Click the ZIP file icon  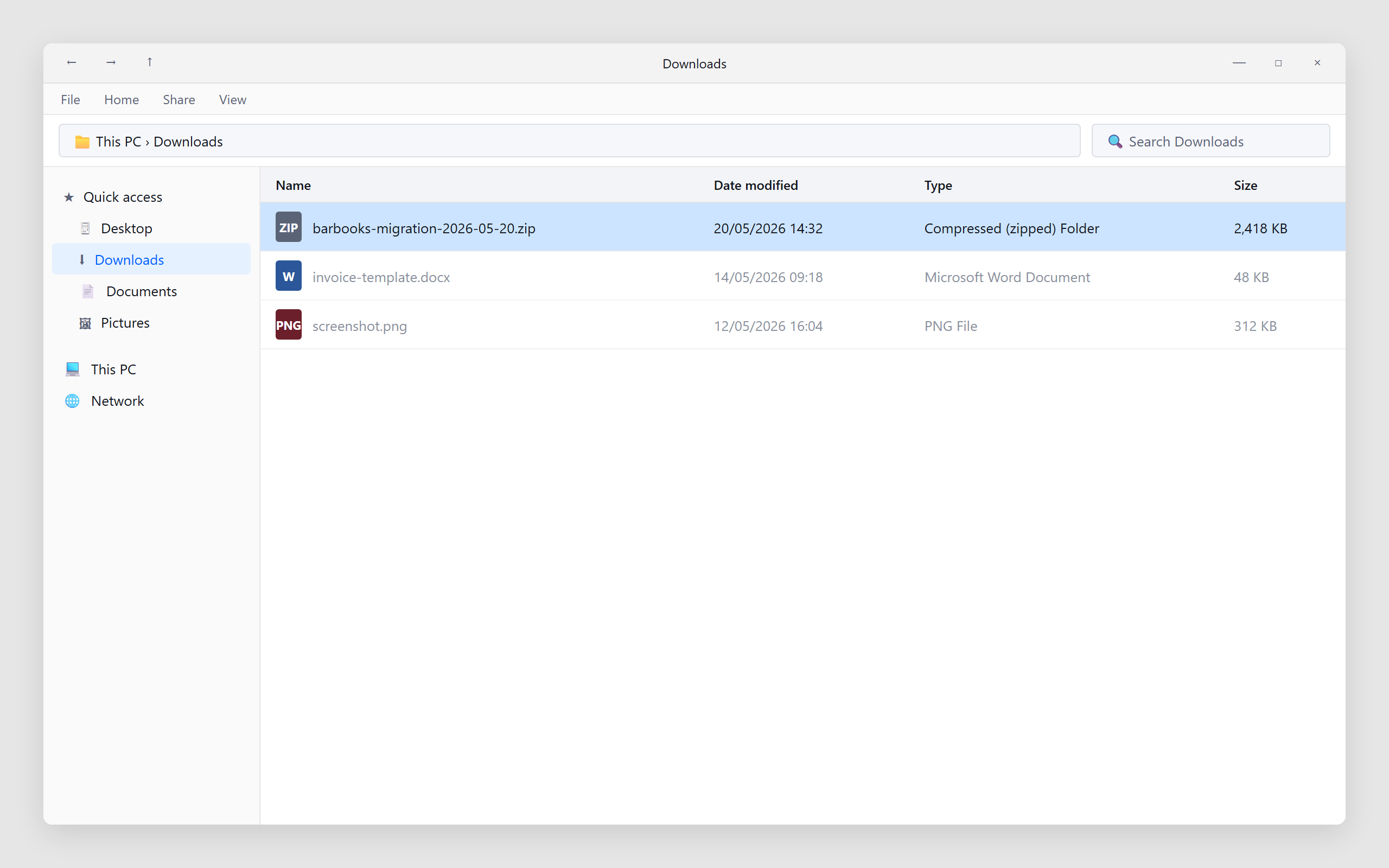pos(288,227)
